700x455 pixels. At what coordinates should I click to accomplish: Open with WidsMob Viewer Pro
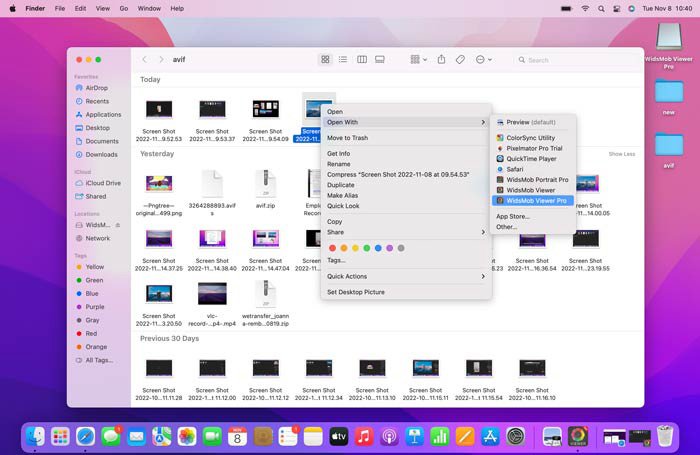point(533,201)
